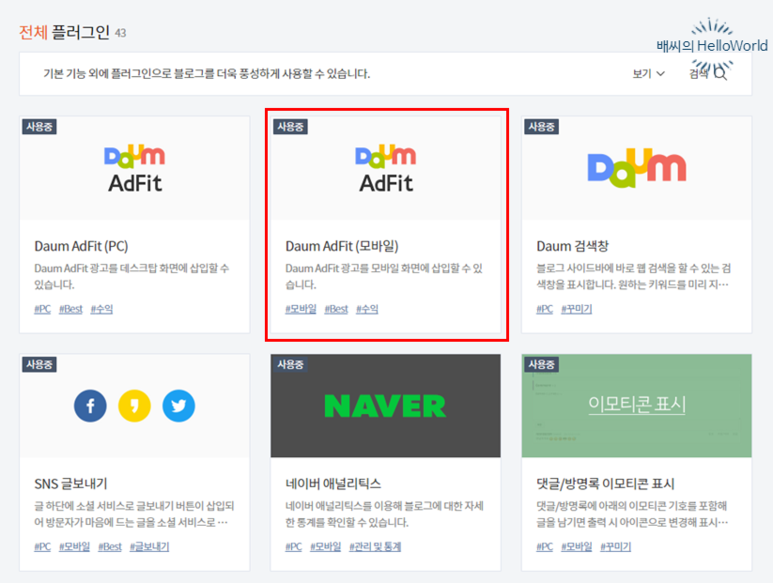Select the 댓글/방명록 이모티콘 표시 title
Viewport: 773px width, 583px height.
coord(605,484)
